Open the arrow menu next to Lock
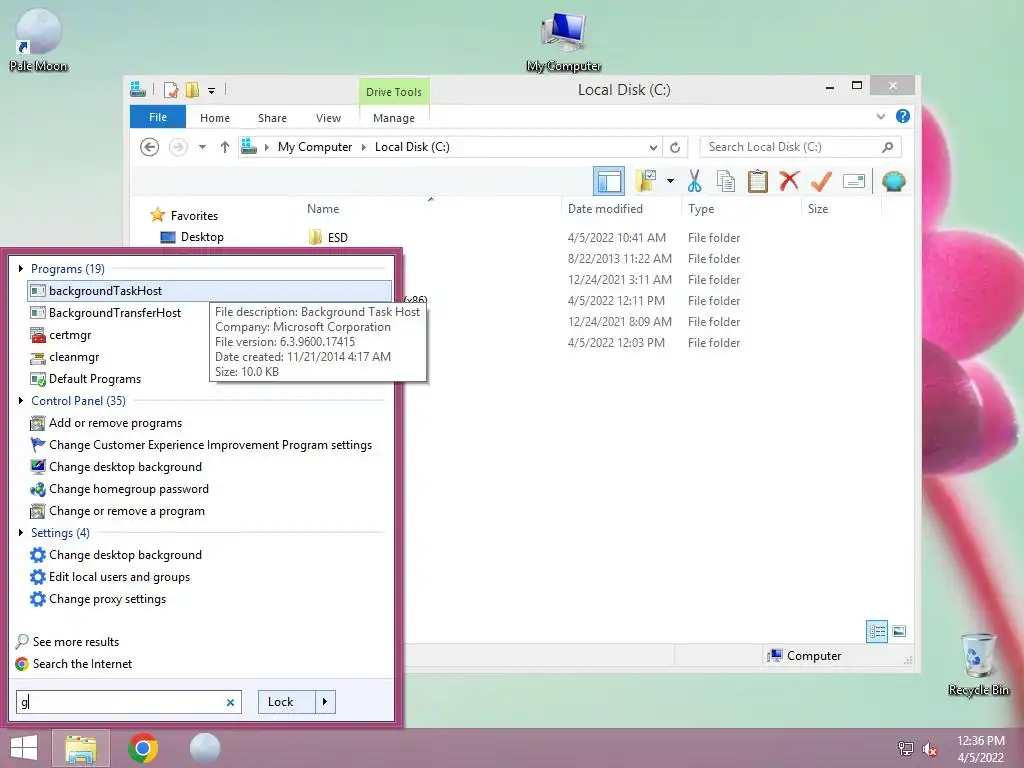Image resolution: width=1024 pixels, height=768 pixels. [x=325, y=702]
